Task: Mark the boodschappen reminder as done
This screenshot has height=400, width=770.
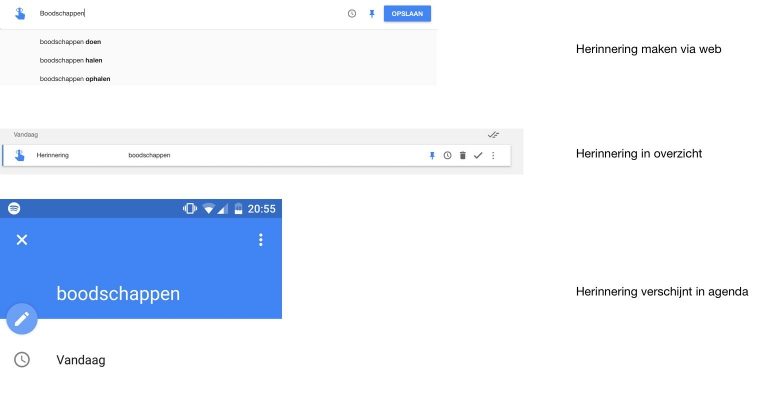Action: click(478, 156)
